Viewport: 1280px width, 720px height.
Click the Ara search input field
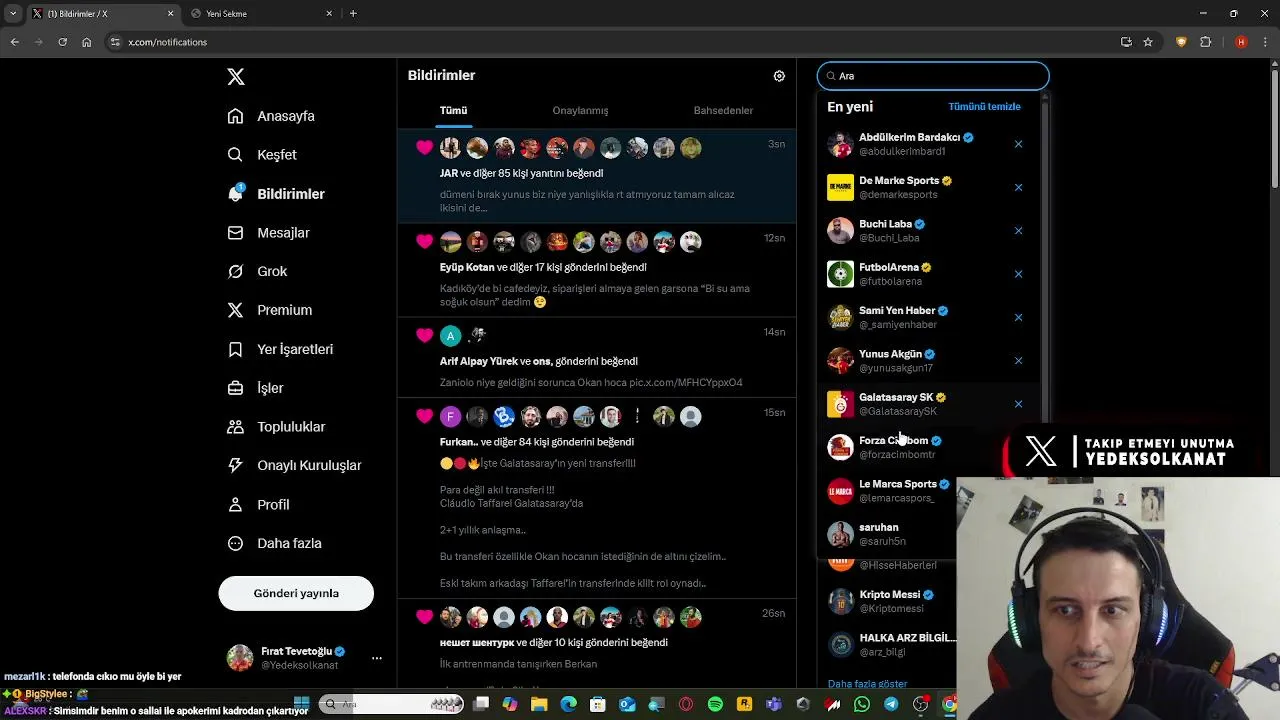point(933,76)
